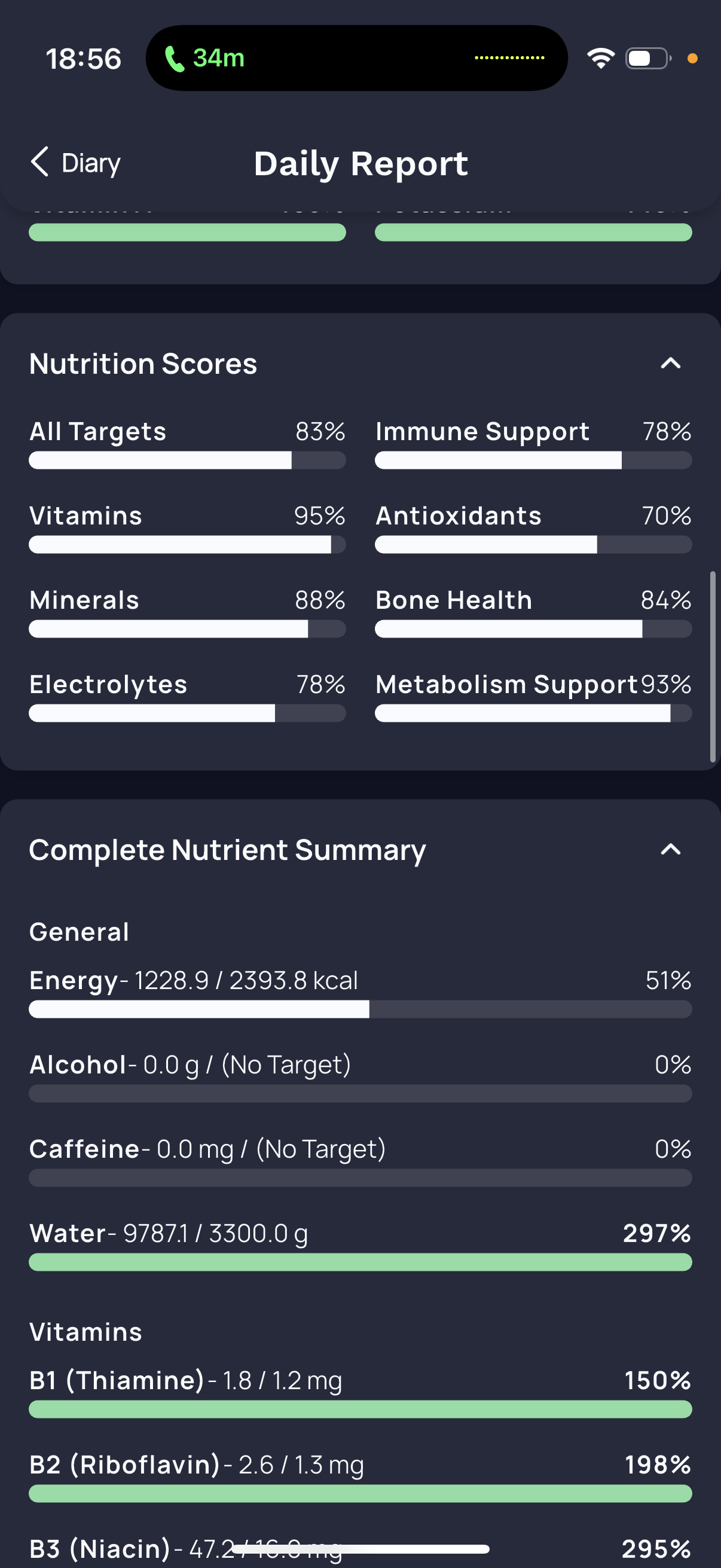The image size is (721, 1568).
Task: Collapse the Complete Nutrient Summary section
Action: [671, 849]
